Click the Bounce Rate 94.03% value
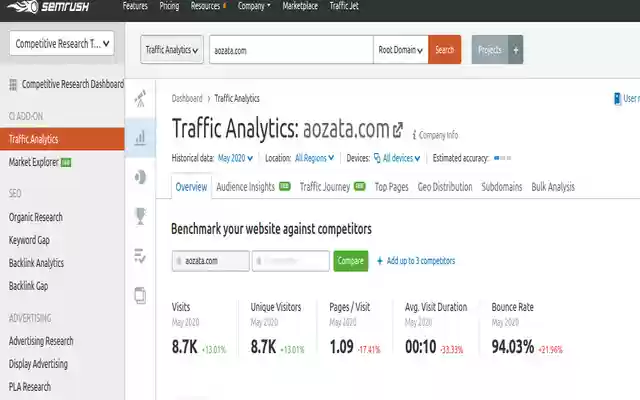The image size is (640, 400). (513, 347)
